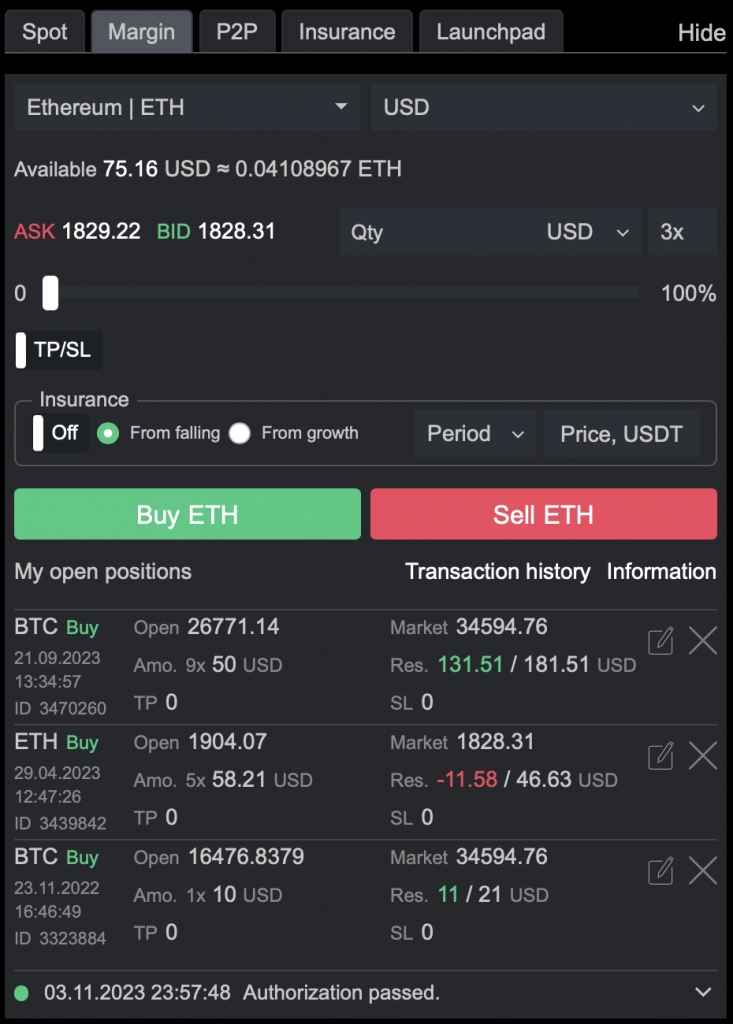This screenshot has width=733, height=1024.
Task: Close the ETH position opened at 1904.07
Action: 703,756
